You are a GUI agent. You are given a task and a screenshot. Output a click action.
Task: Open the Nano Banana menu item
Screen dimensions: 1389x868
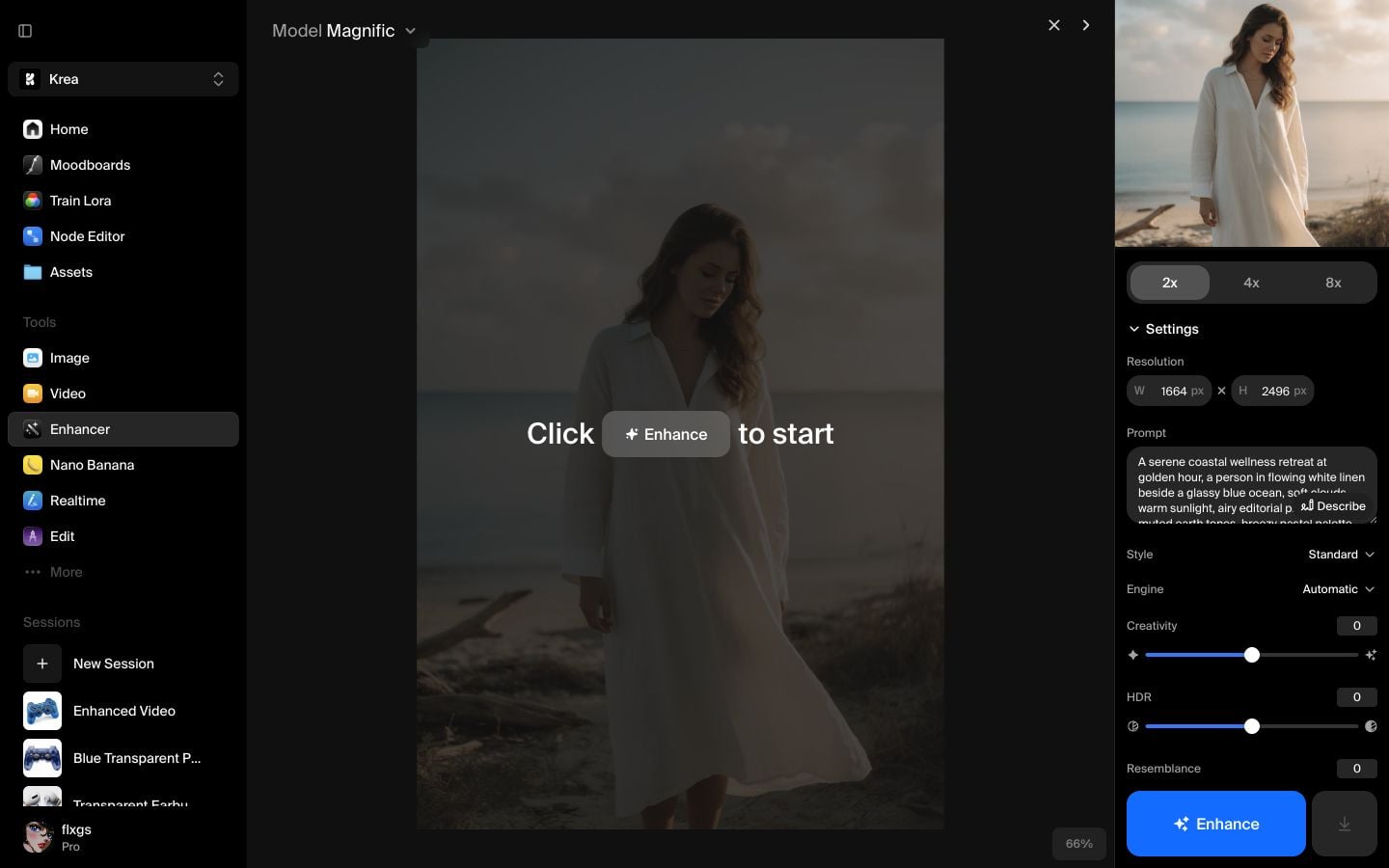(x=123, y=465)
